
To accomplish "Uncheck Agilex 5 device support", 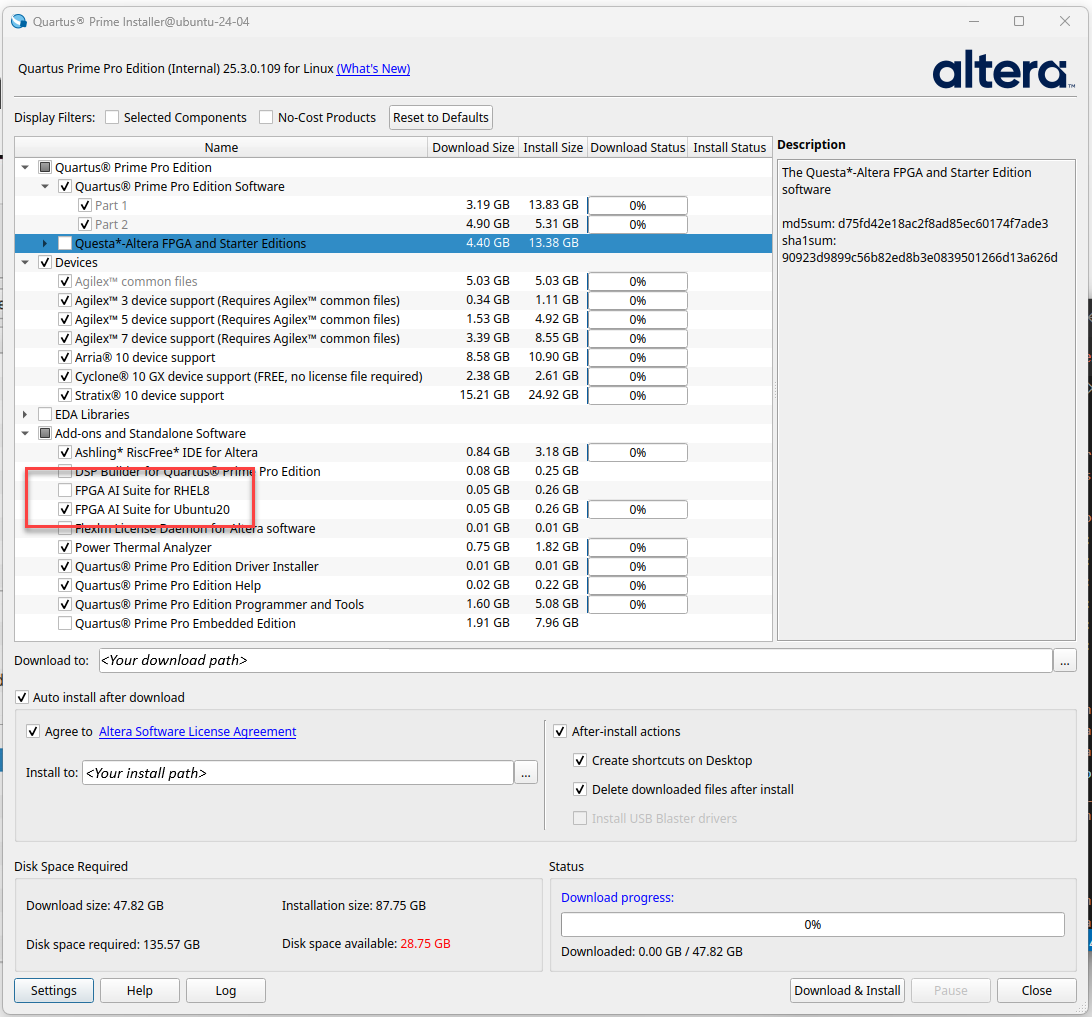I will coord(65,320).
